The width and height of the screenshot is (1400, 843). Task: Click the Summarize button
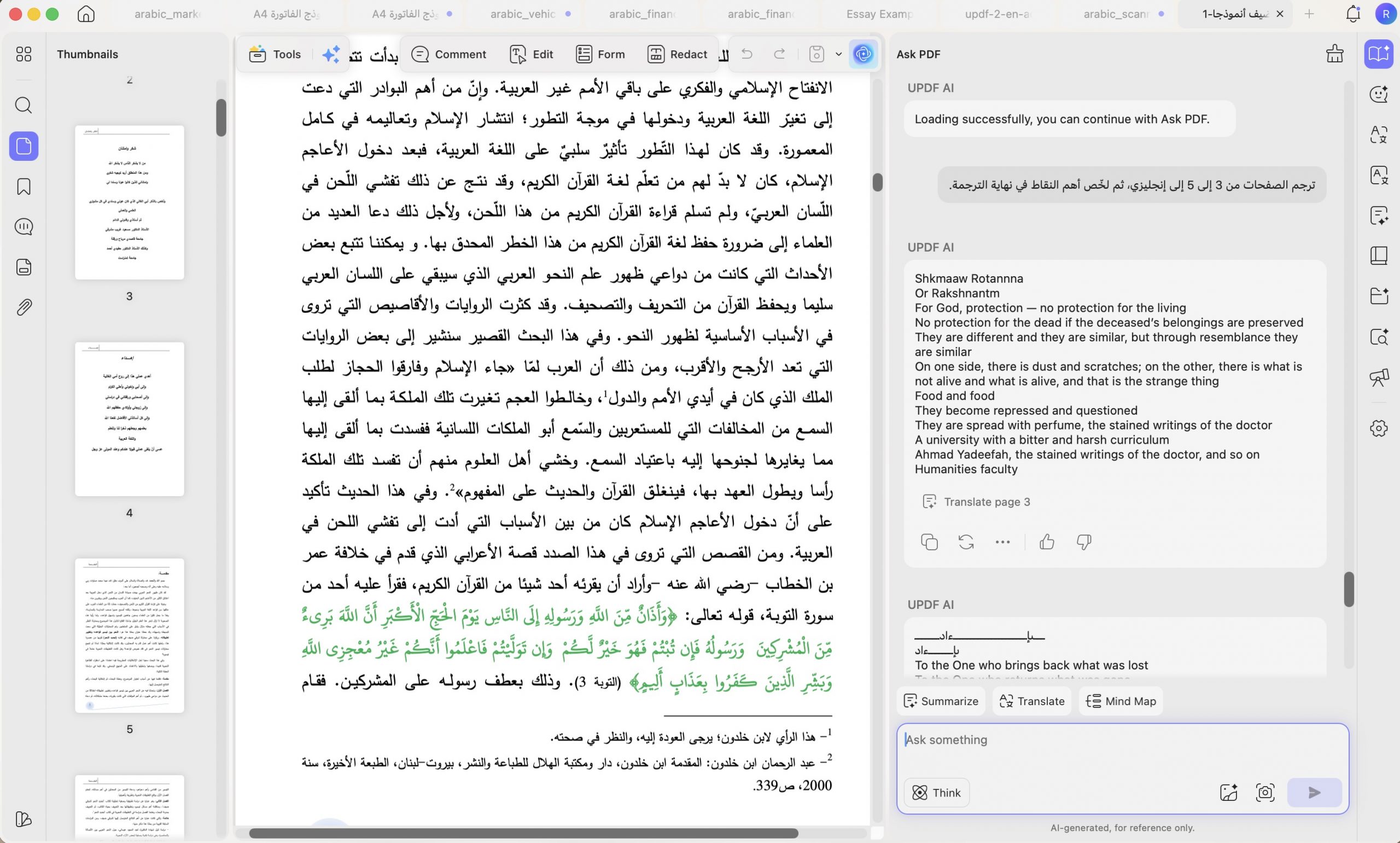[x=941, y=701]
